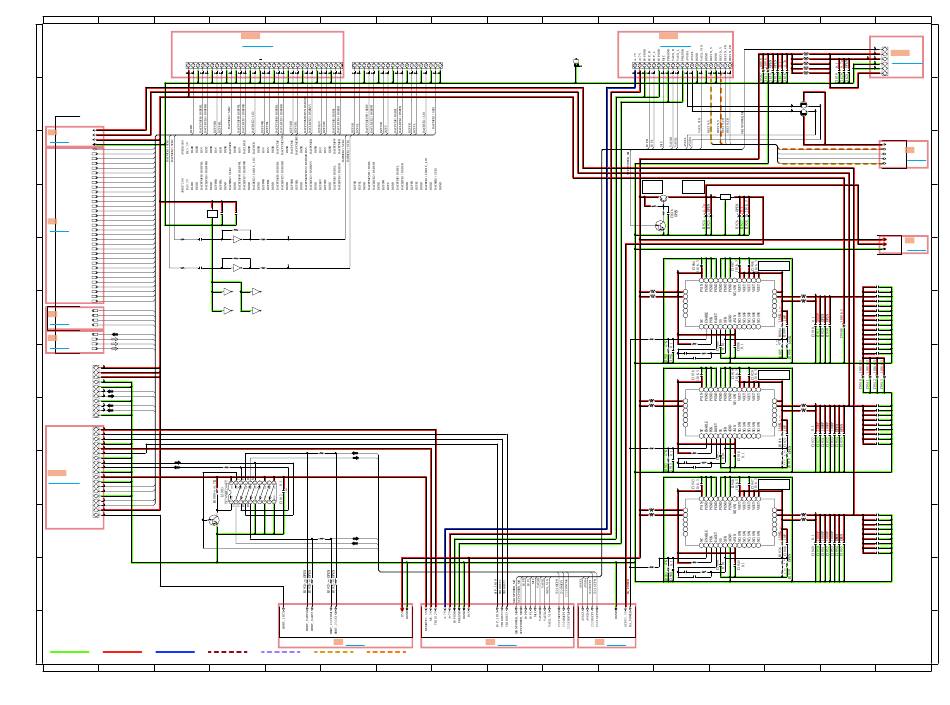
Task: Select the widest middle connector block at bottom
Action: [497, 626]
